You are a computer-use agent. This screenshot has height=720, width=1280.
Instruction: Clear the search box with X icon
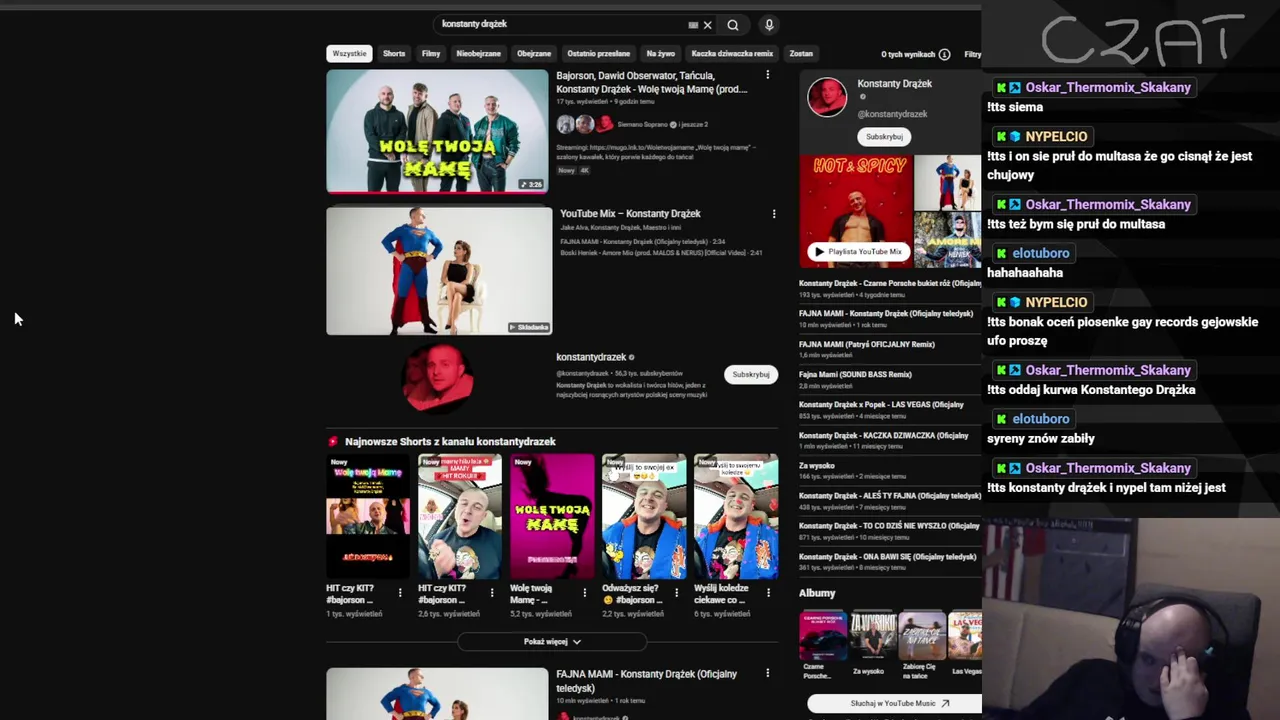point(707,25)
